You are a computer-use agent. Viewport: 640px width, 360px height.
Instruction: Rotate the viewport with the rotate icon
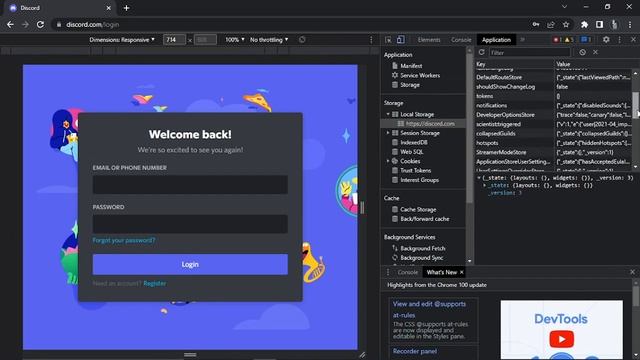click(x=302, y=40)
